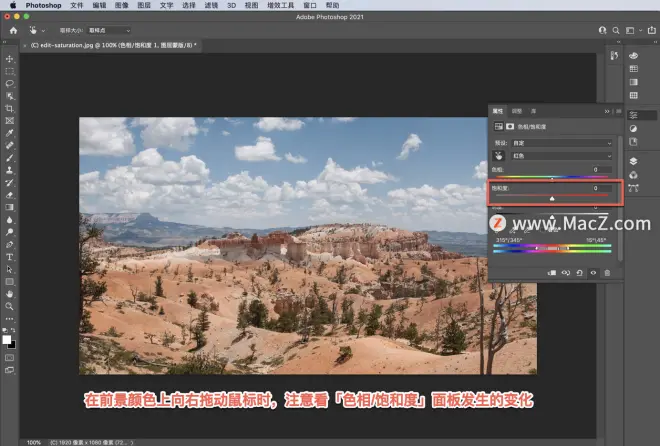Select the Eyedropper tool in the toolbar
The image size is (660, 446).
coord(9,133)
